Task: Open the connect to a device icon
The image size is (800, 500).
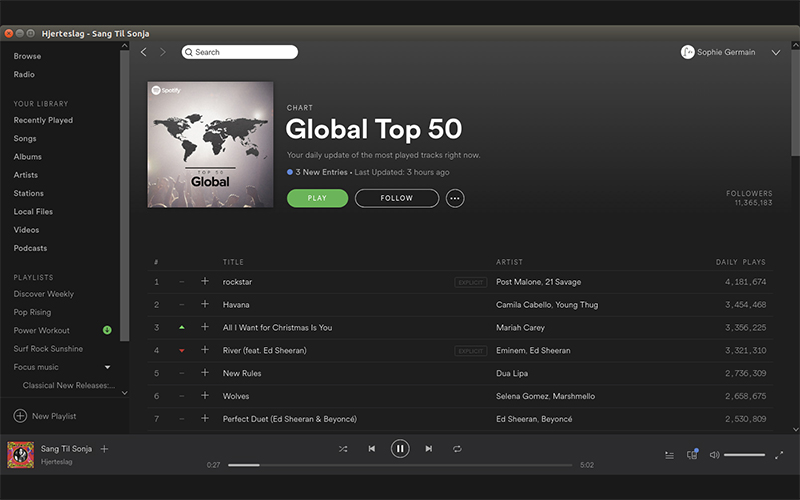Action: coord(692,454)
